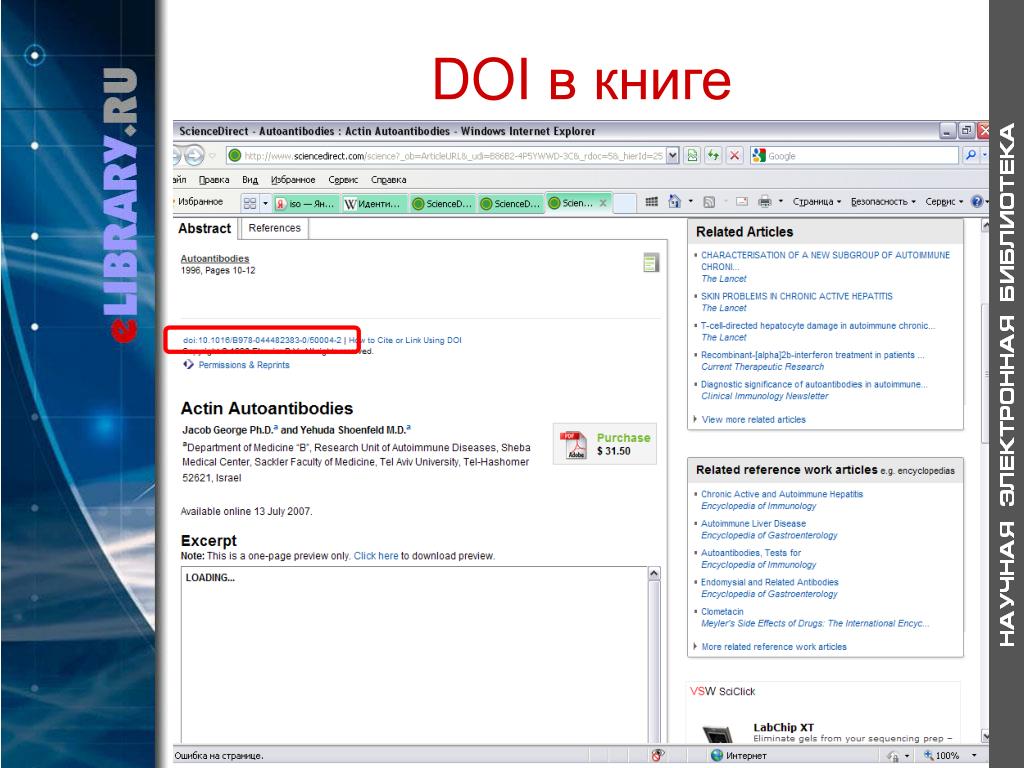
Task: Open T-cell-directed hepatocyte damage related article
Action: click(x=818, y=325)
